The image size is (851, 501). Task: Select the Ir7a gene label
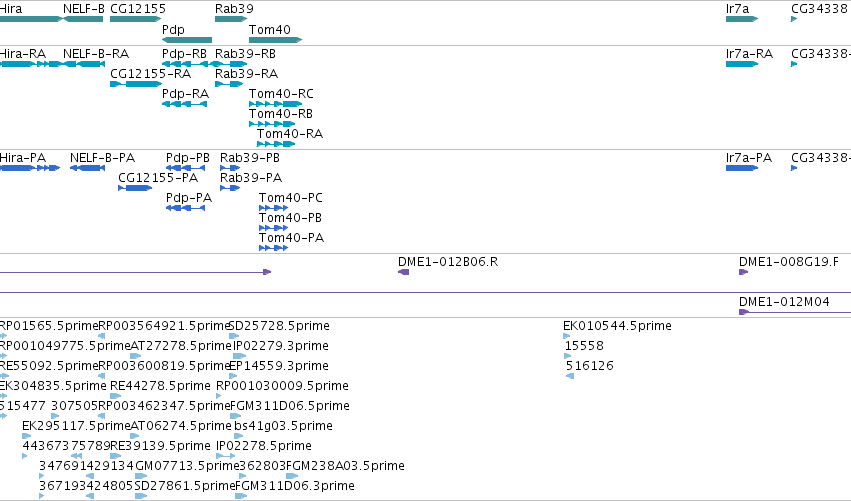pyautogui.click(x=737, y=9)
